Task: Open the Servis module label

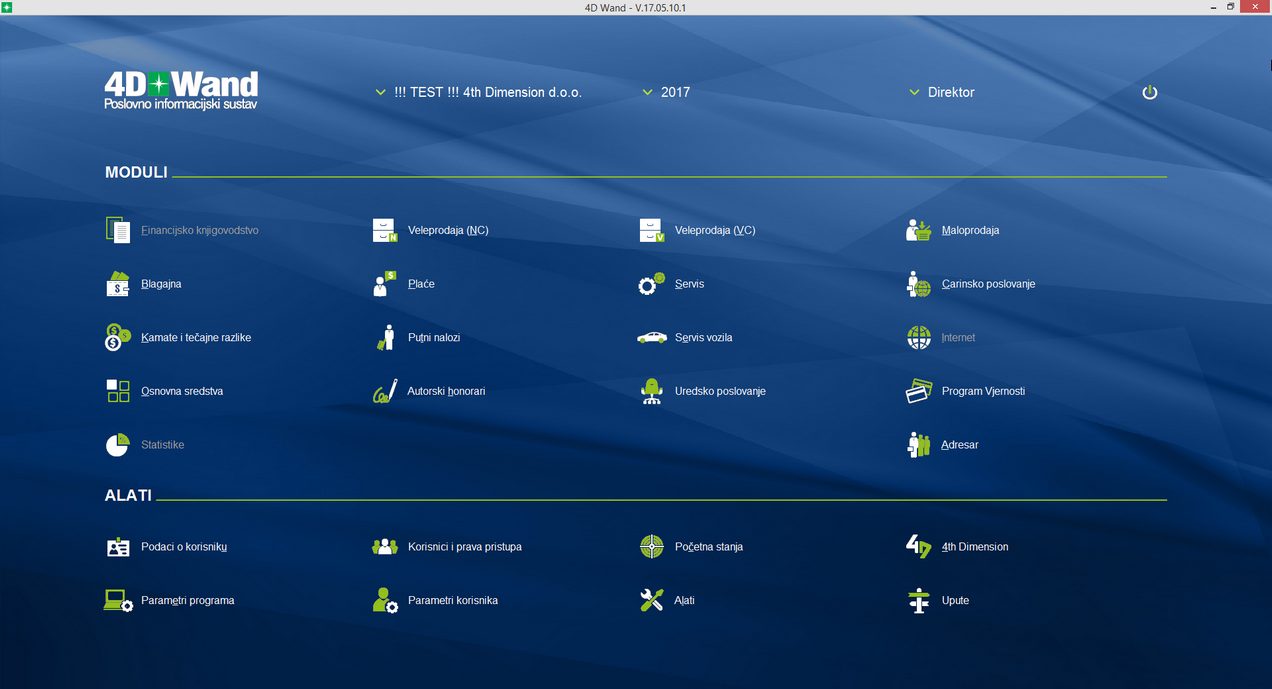Action: pos(689,284)
